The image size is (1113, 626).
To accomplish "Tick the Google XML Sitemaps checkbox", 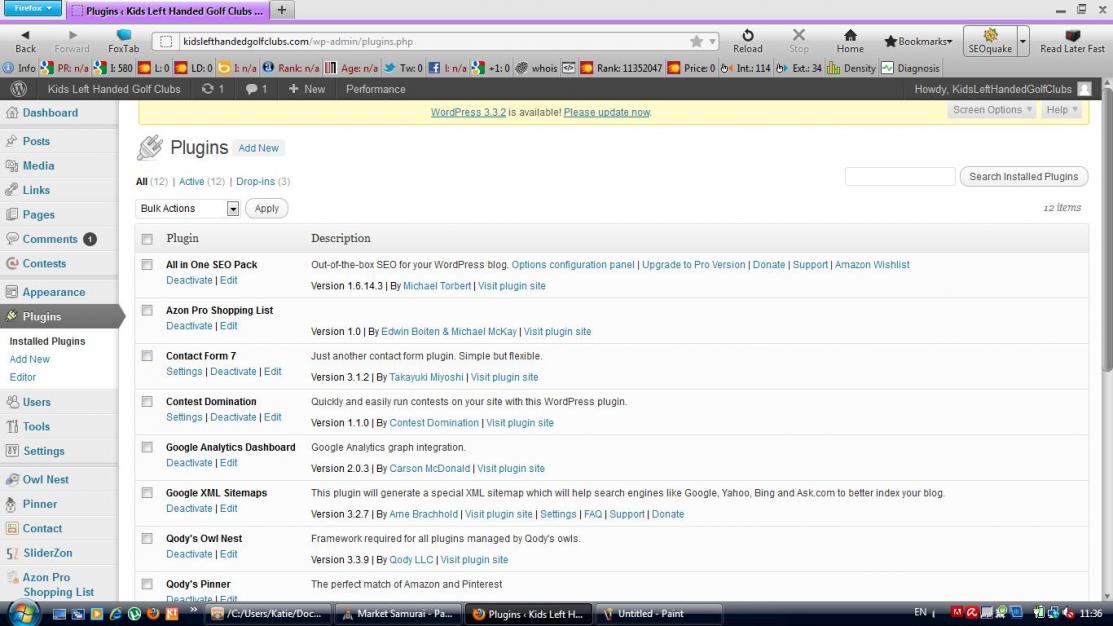I will click(147, 493).
